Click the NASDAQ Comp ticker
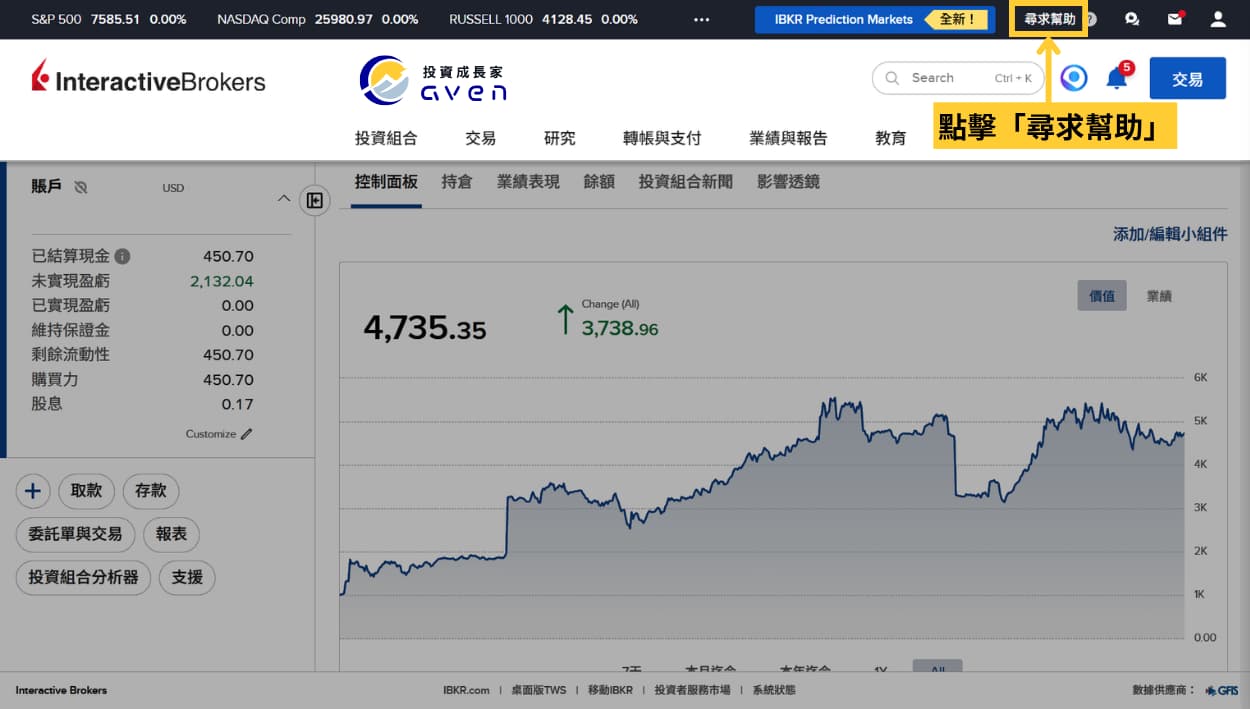Image resolution: width=1250 pixels, height=709 pixels. [x=317, y=19]
